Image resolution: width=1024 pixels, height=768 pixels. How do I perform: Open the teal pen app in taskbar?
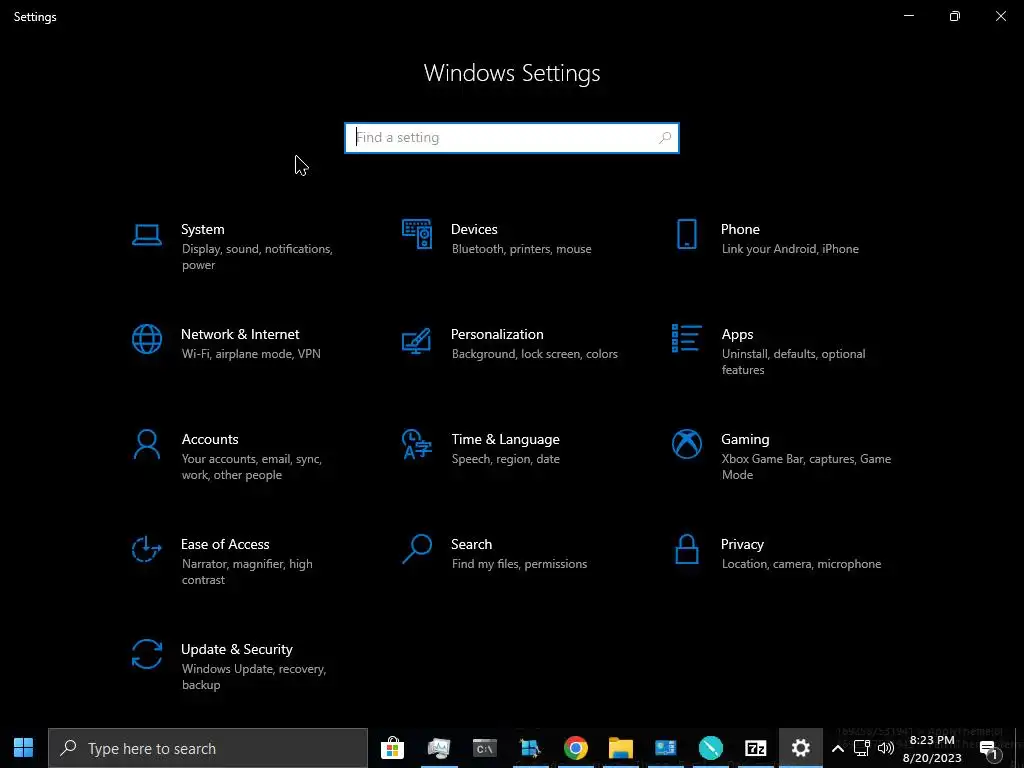tap(711, 748)
